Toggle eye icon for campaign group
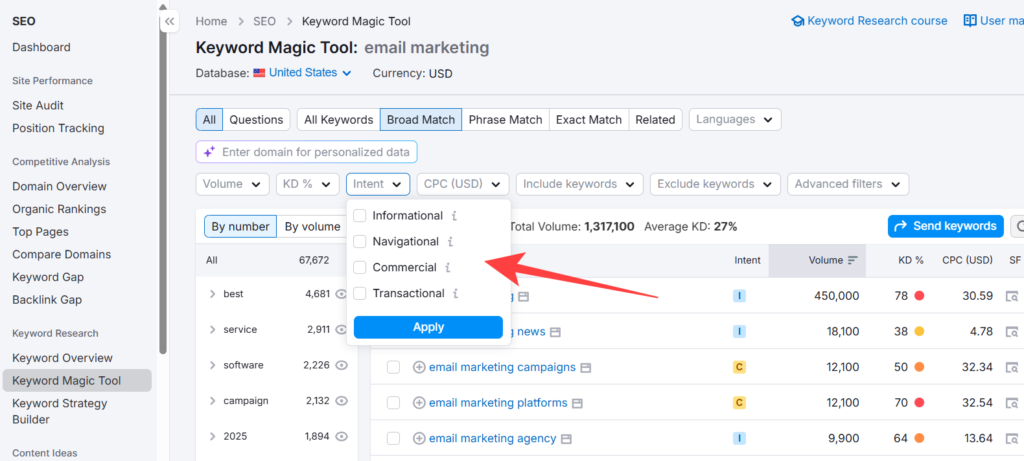Screen dimensions: 1024x461 [341, 401]
